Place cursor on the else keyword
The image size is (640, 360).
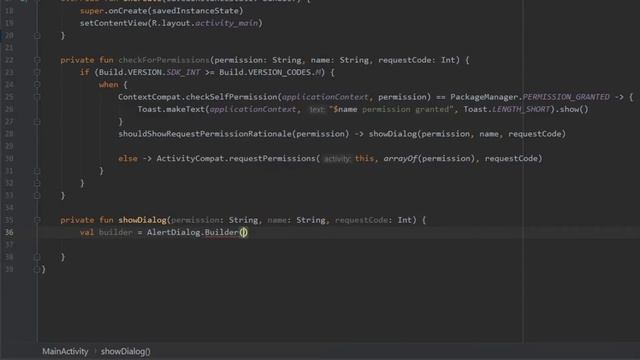pos(128,158)
